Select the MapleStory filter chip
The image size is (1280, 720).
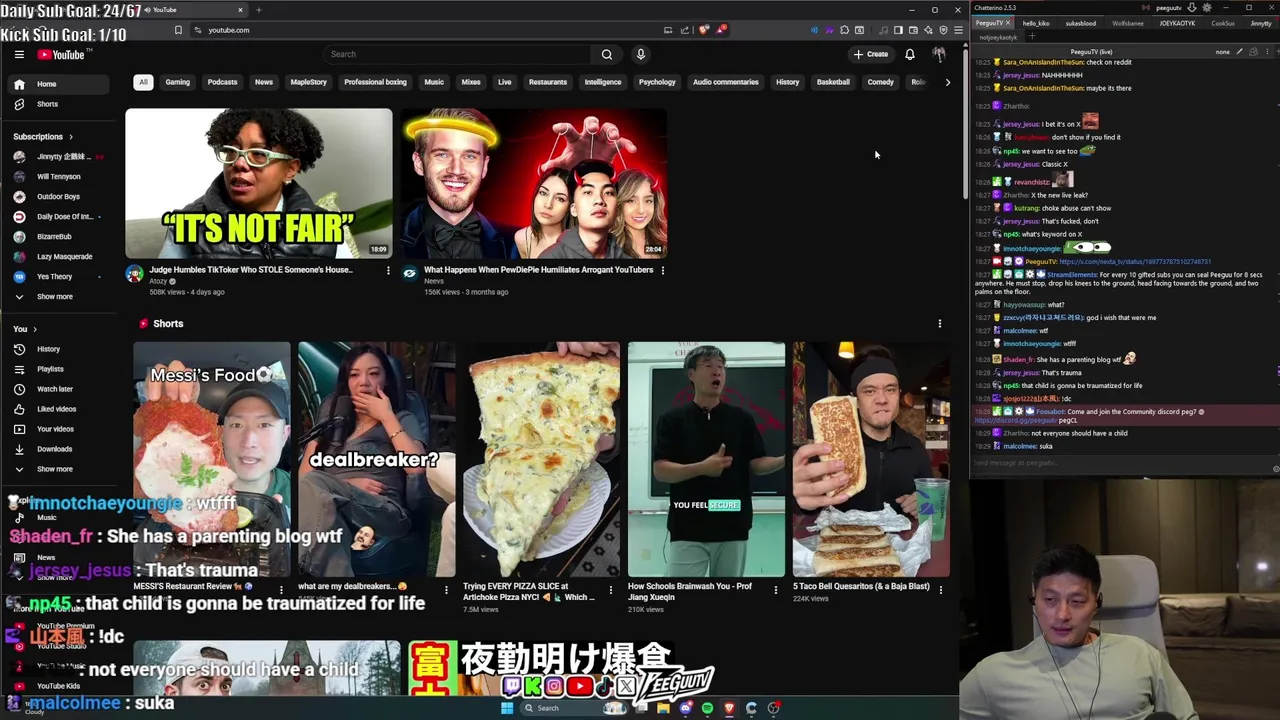click(x=308, y=82)
